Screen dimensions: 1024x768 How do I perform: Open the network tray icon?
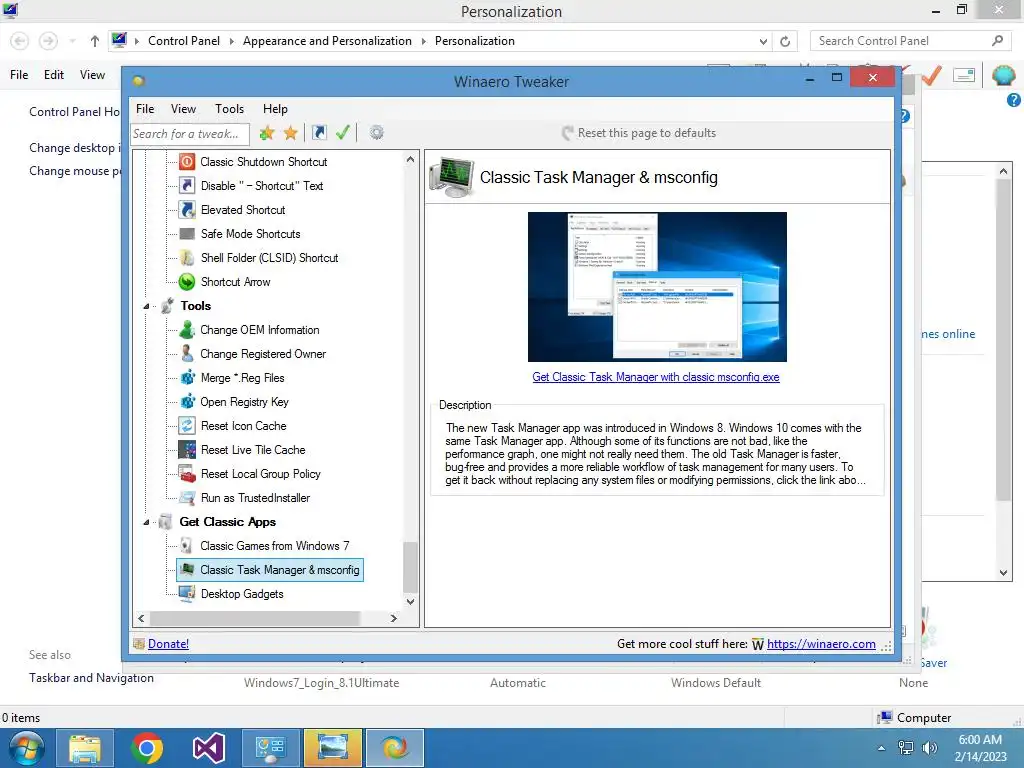tap(906, 748)
